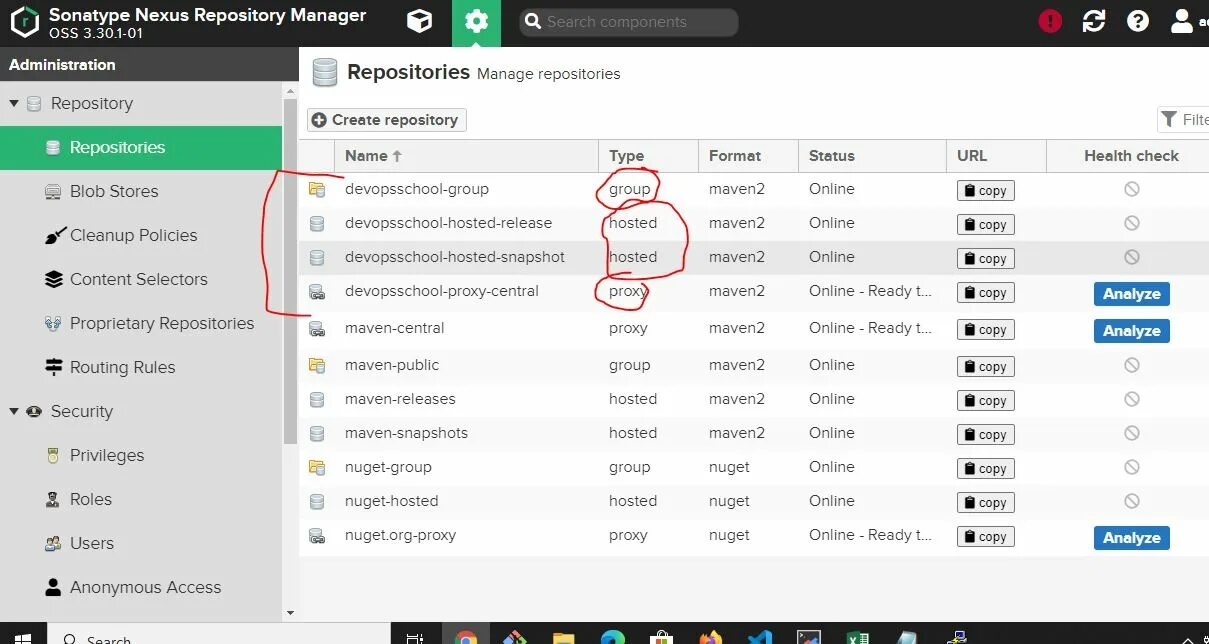1209x644 pixels.
Task: Sort by the Name column header
Action: click(x=467, y=156)
